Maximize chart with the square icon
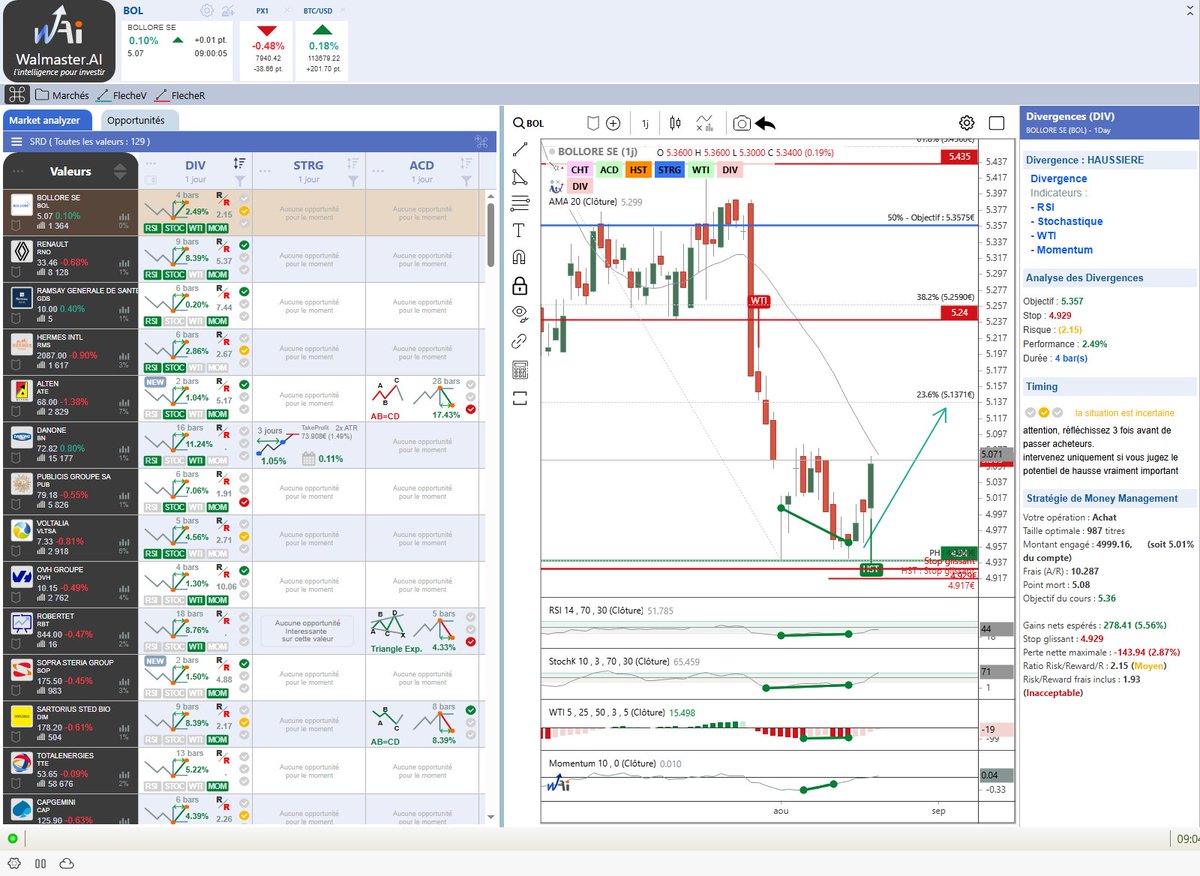The image size is (1200, 876). click(x=996, y=123)
